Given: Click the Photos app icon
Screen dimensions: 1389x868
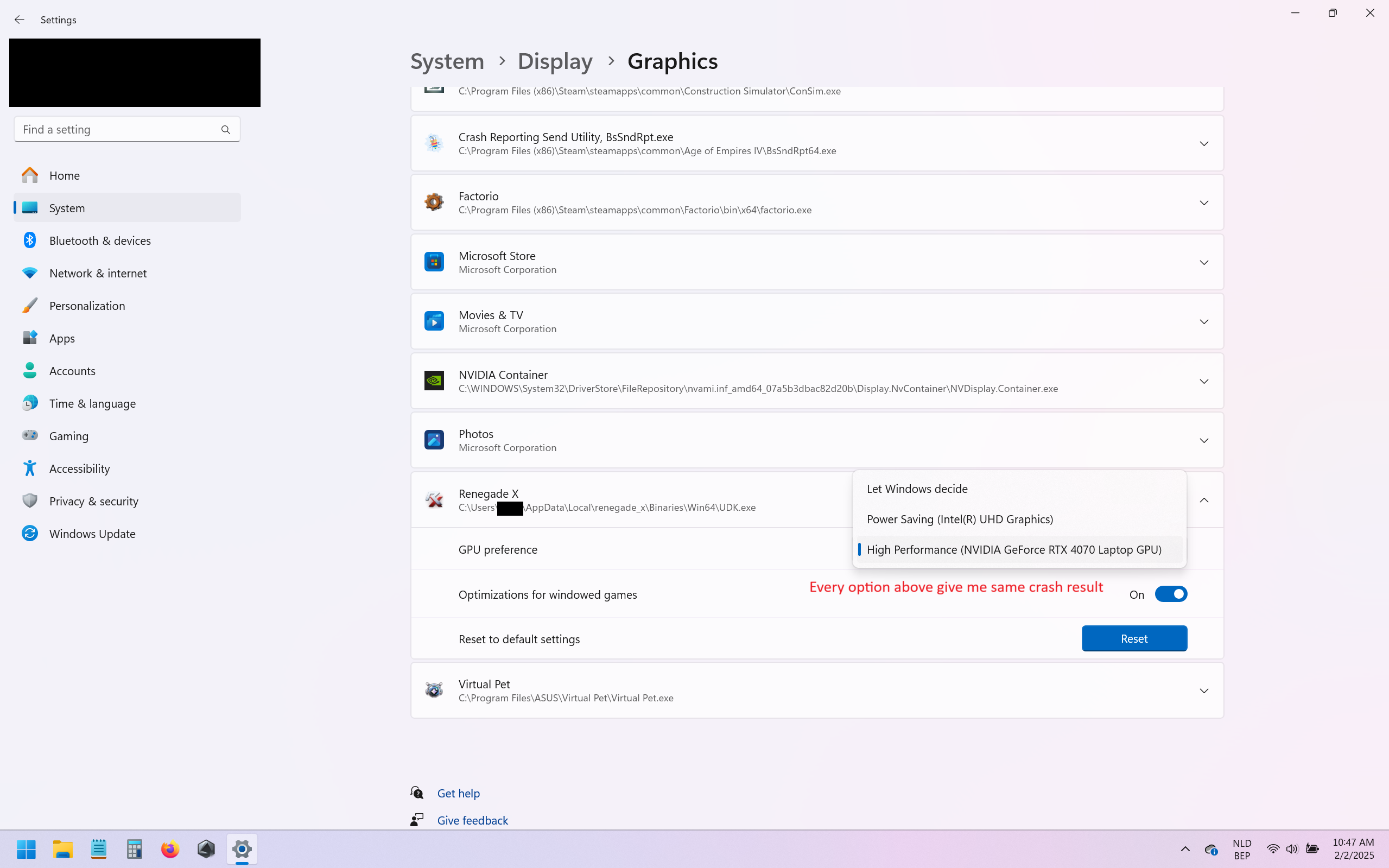Looking at the screenshot, I should 434,440.
